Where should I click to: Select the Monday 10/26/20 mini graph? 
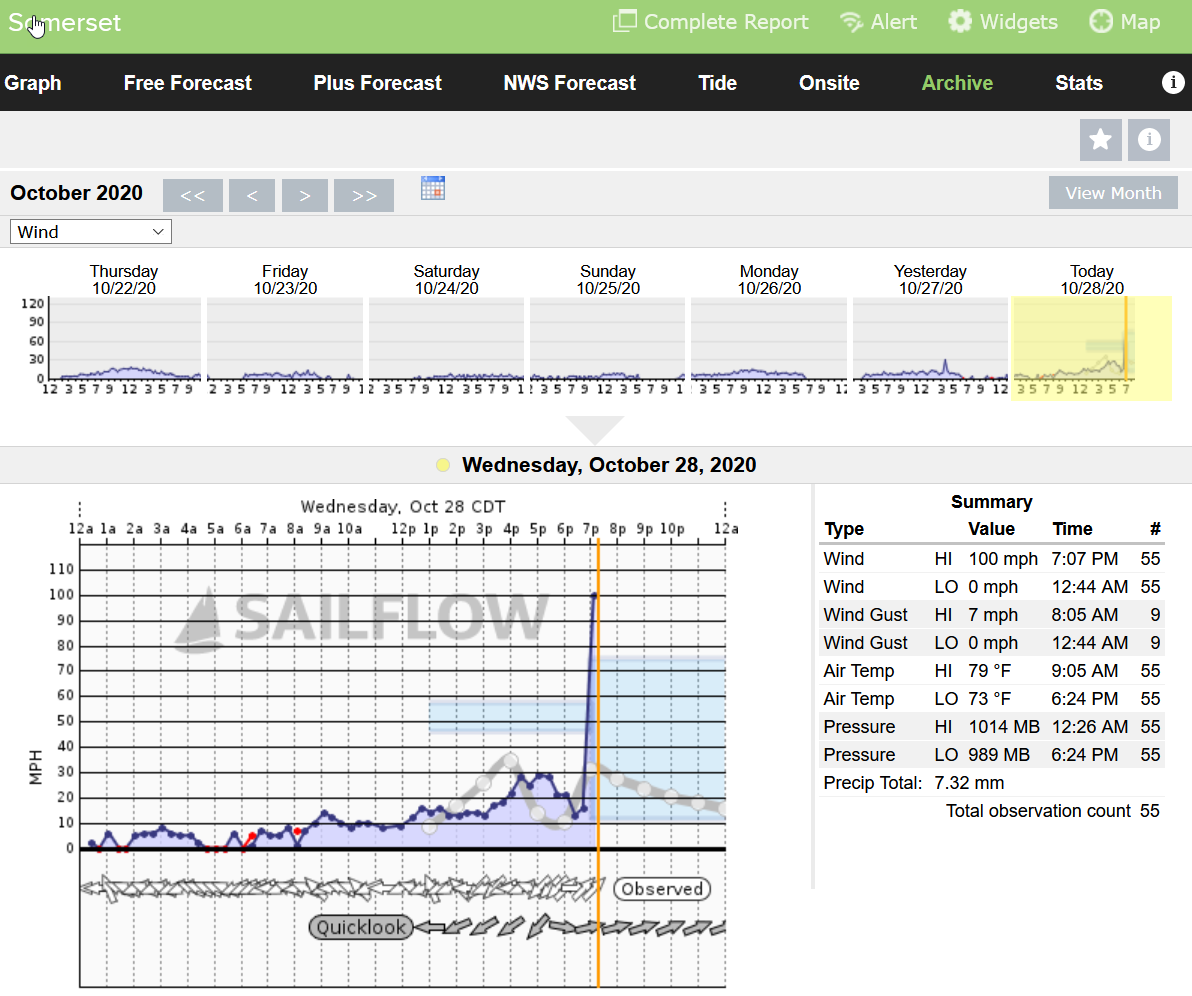click(769, 338)
